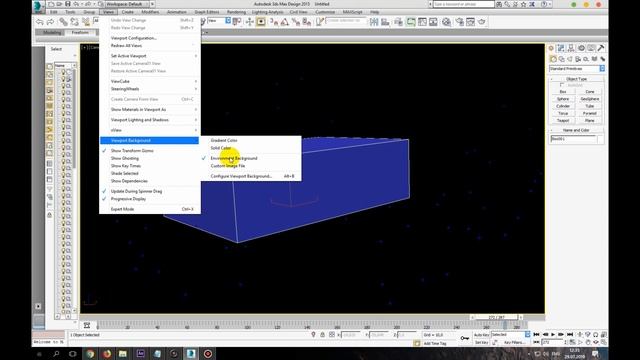Toggle the highlighted Keyboard Shortcut Override icon

tap(261, 22)
